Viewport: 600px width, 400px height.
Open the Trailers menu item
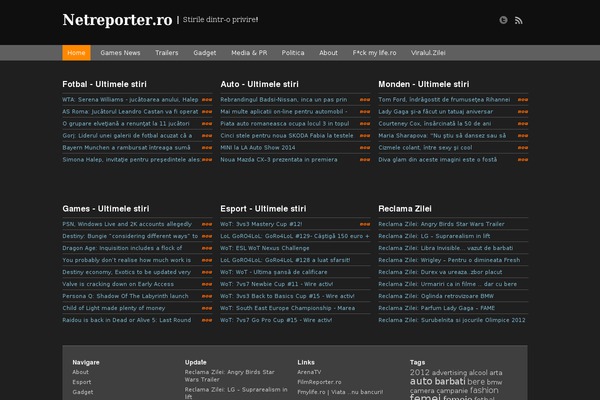coord(167,53)
